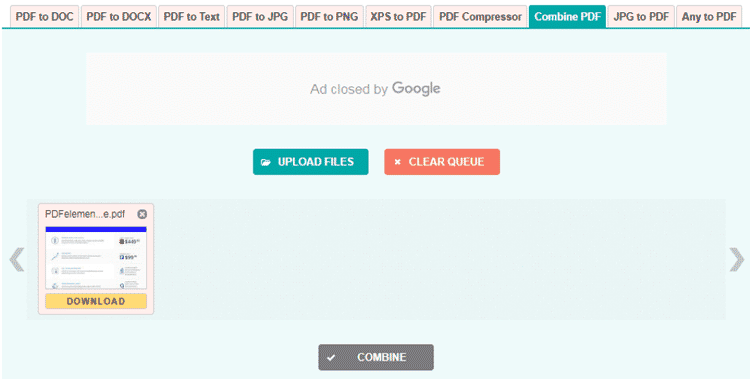This screenshot has width=750, height=379.
Task: Click the PDFelemen...e.pdf file name
Action: click(x=85, y=214)
